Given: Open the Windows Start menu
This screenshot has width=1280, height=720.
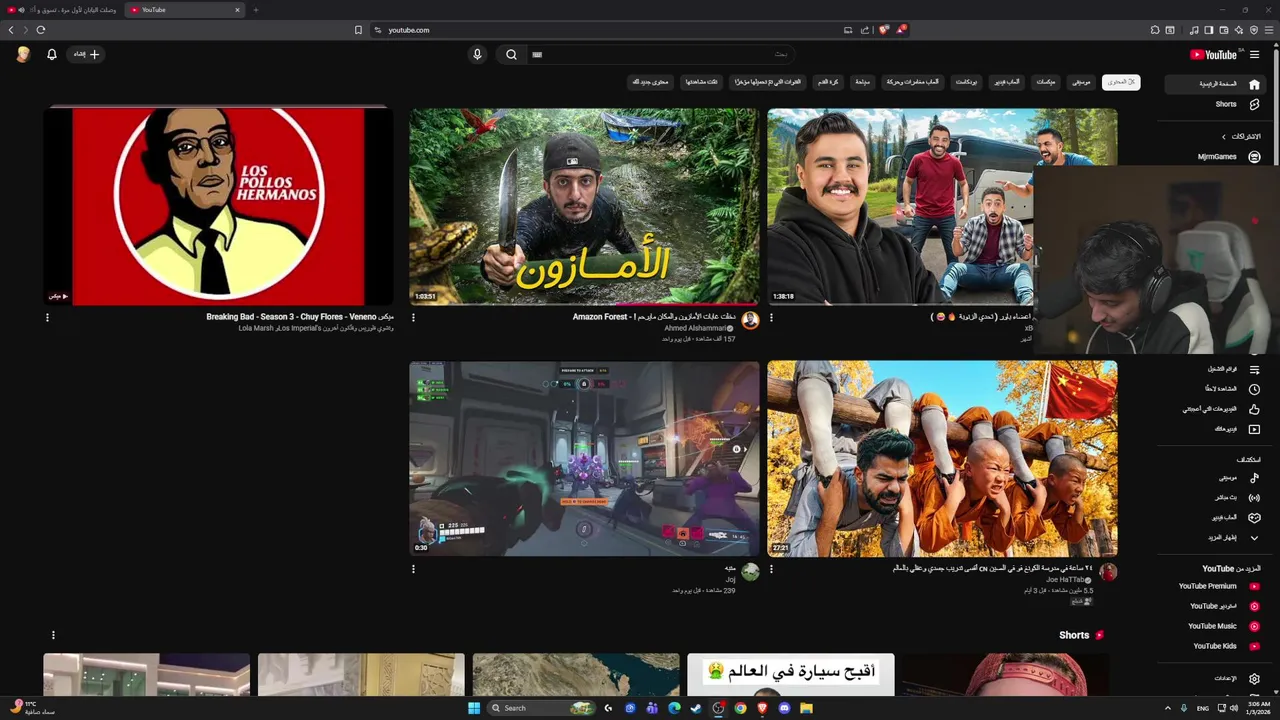Looking at the screenshot, I should 474,708.
